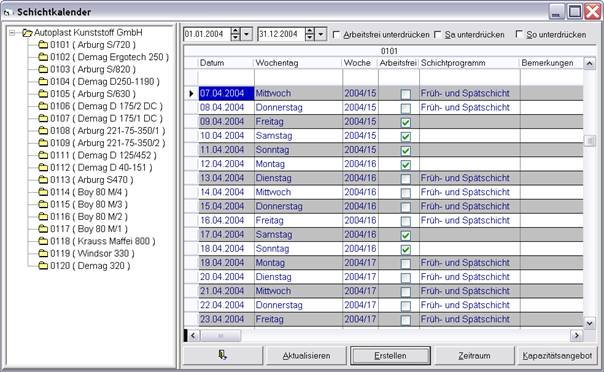Click the horizontal scroll left arrow
Viewport: 604px width, 372px height.
pyautogui.click(x=193, y=336)
